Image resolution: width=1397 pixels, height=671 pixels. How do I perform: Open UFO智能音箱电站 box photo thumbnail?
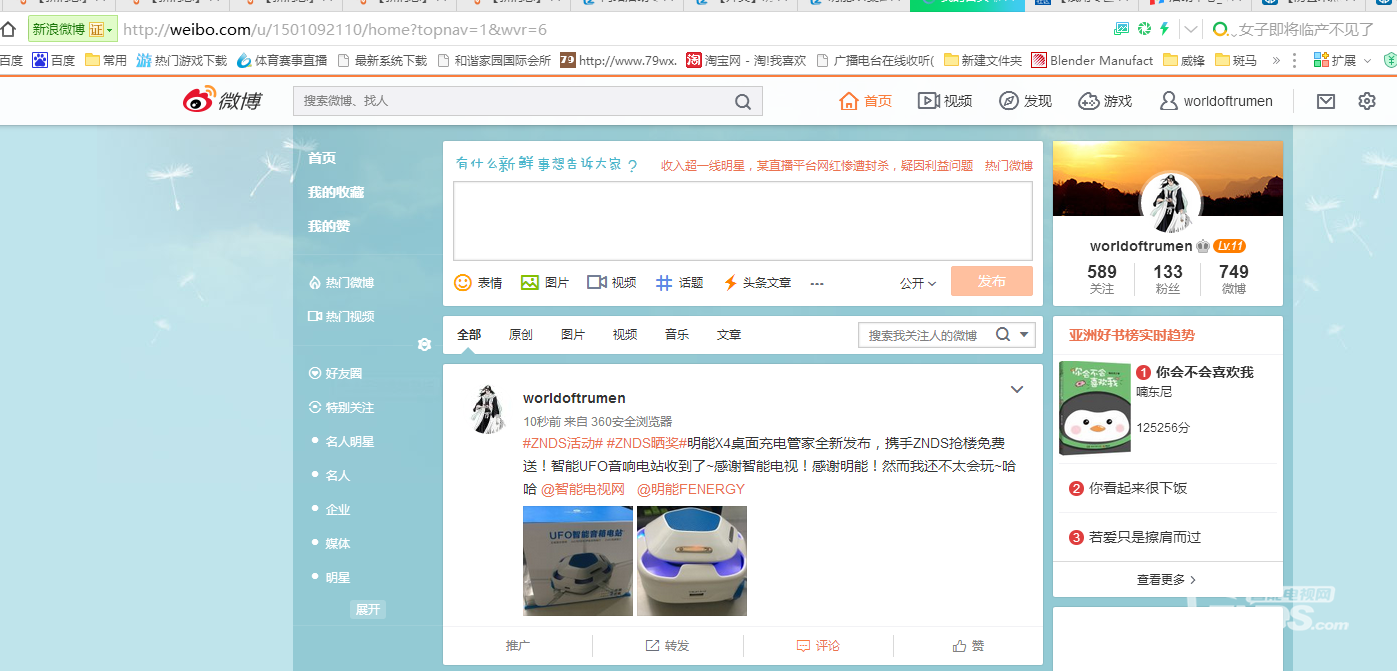click(x=578, y=561)
